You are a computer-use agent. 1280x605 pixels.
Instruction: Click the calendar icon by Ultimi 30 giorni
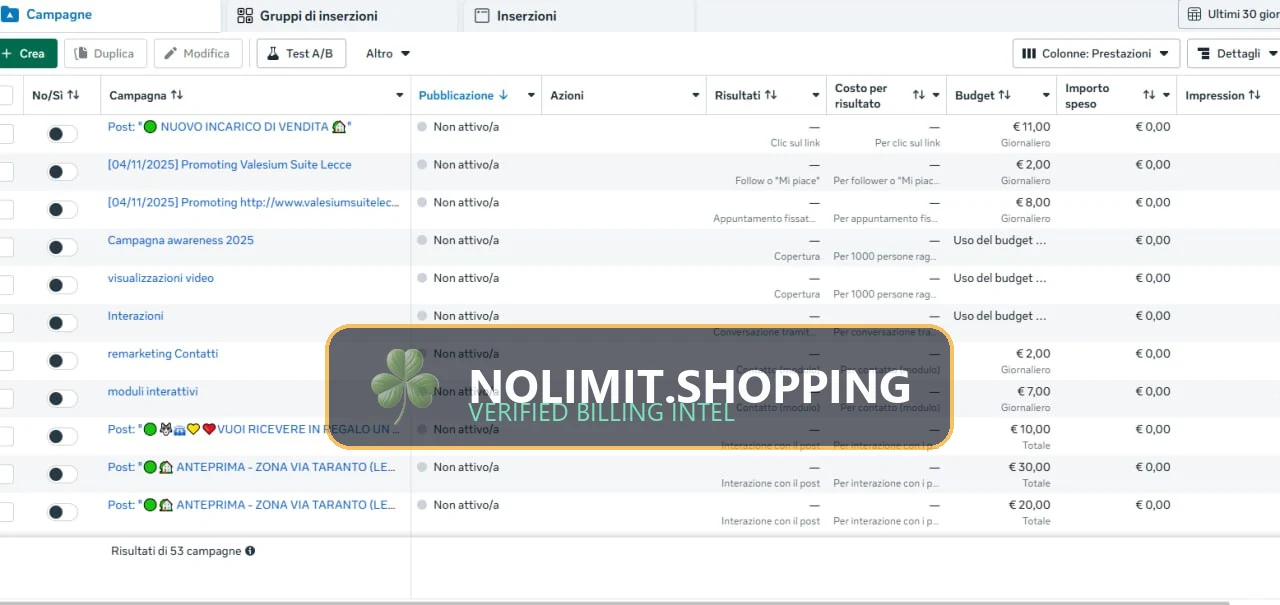[1194, 14]
